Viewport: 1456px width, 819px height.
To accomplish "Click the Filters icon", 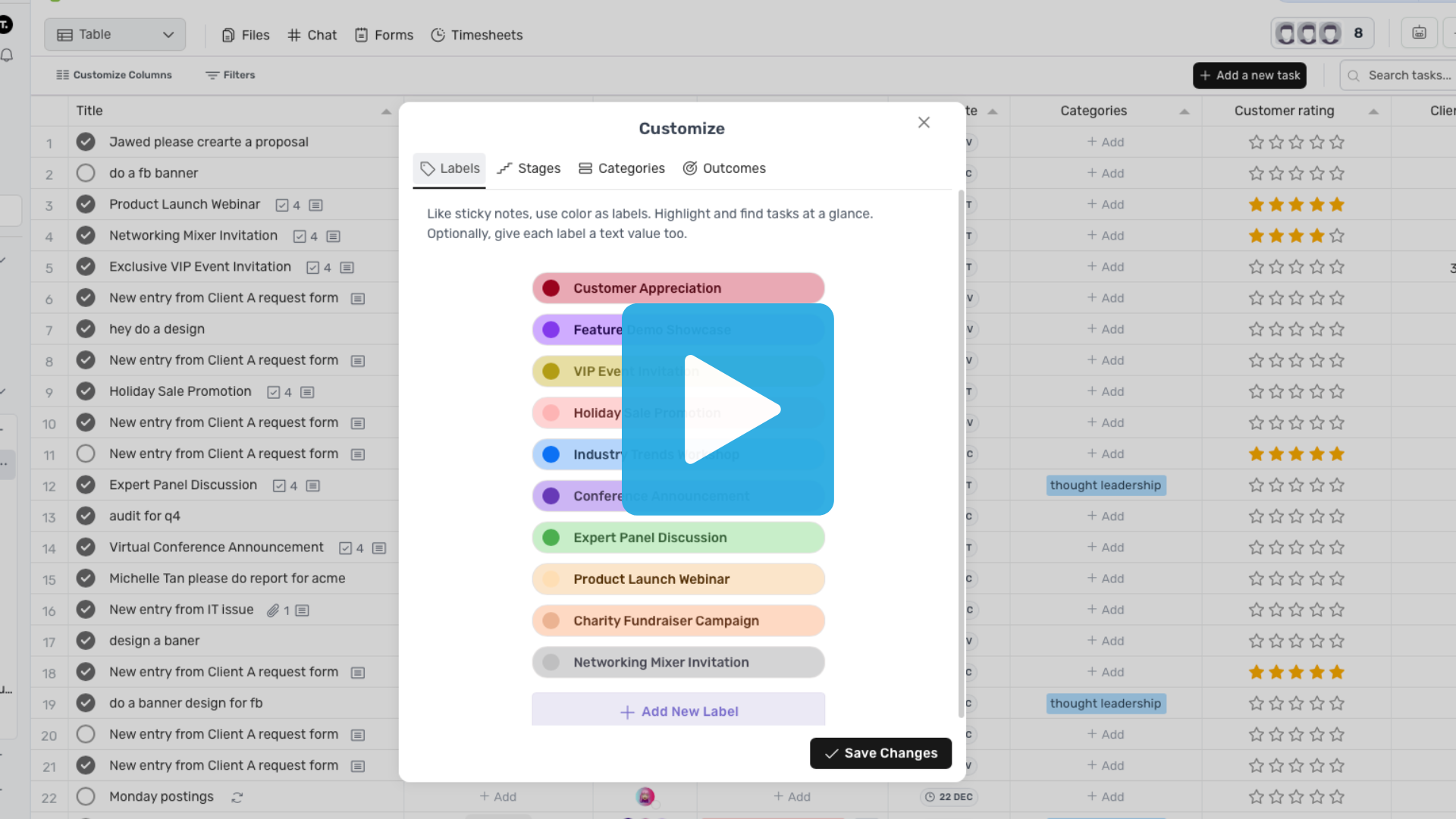I will [212, 75].
